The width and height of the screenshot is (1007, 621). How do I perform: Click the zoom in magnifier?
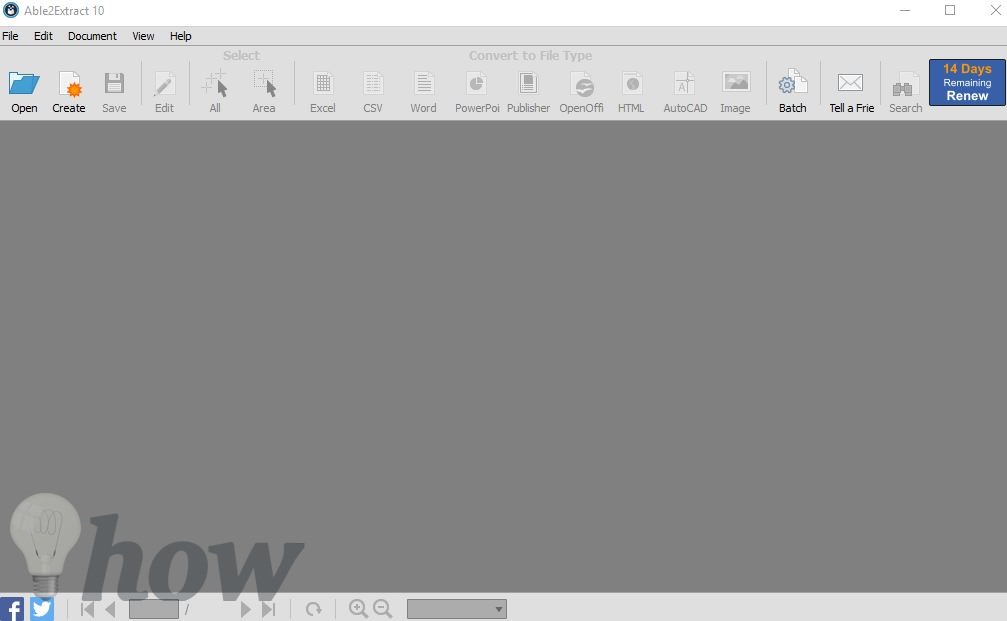pyautogui.click(x=358, y=609)
